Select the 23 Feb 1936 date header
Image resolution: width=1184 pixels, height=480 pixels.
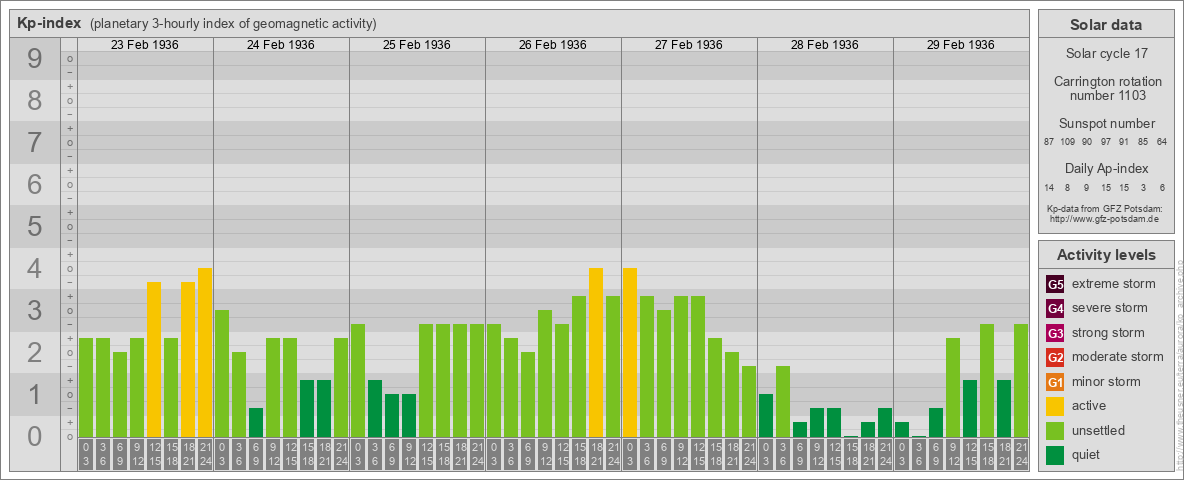coord(145,45)
